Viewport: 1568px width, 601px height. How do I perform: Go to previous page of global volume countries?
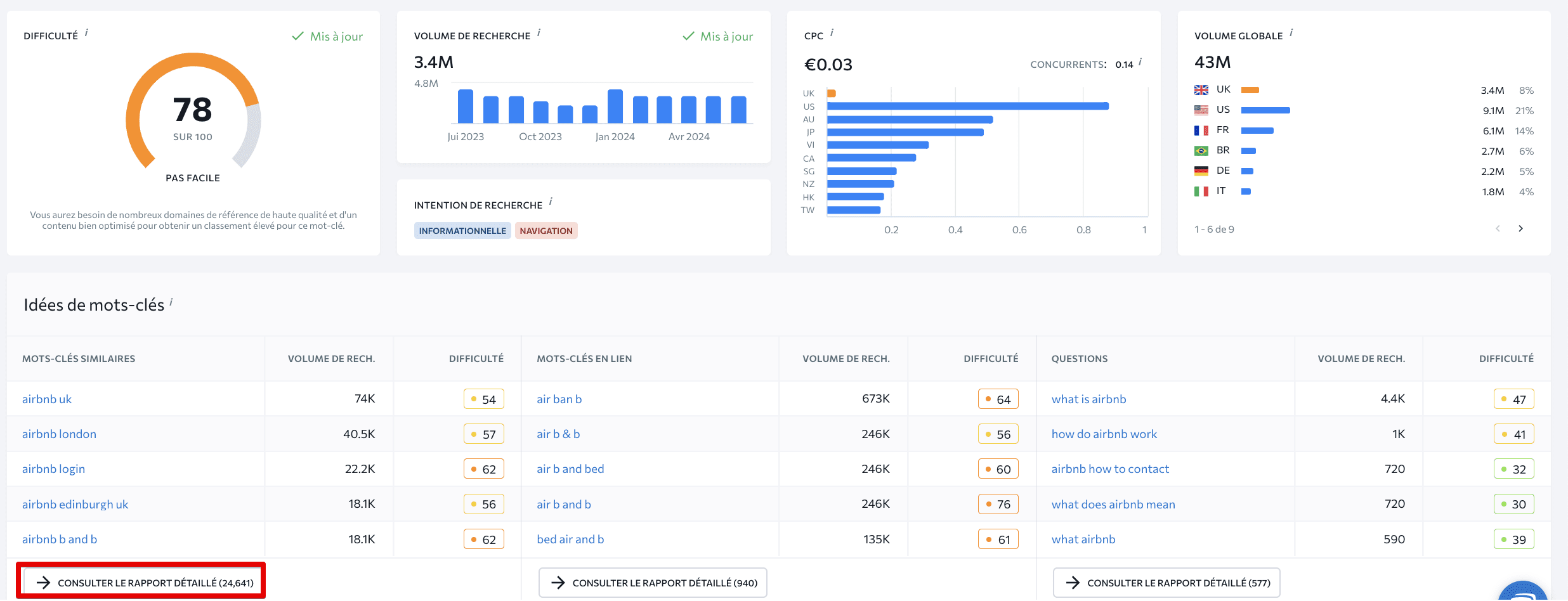[1498, 229]
